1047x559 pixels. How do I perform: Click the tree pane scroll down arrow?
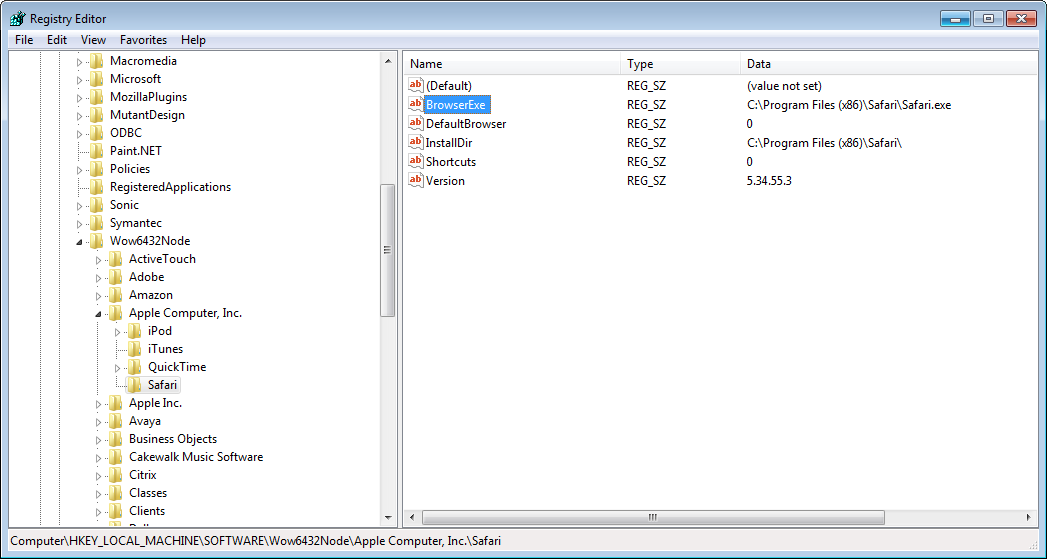[x=388, y=517]
